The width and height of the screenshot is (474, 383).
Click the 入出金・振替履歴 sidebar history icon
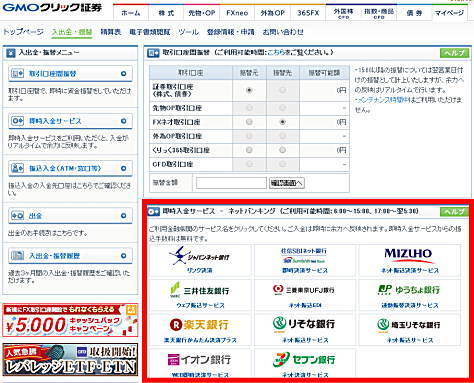[x=17, y=256]
